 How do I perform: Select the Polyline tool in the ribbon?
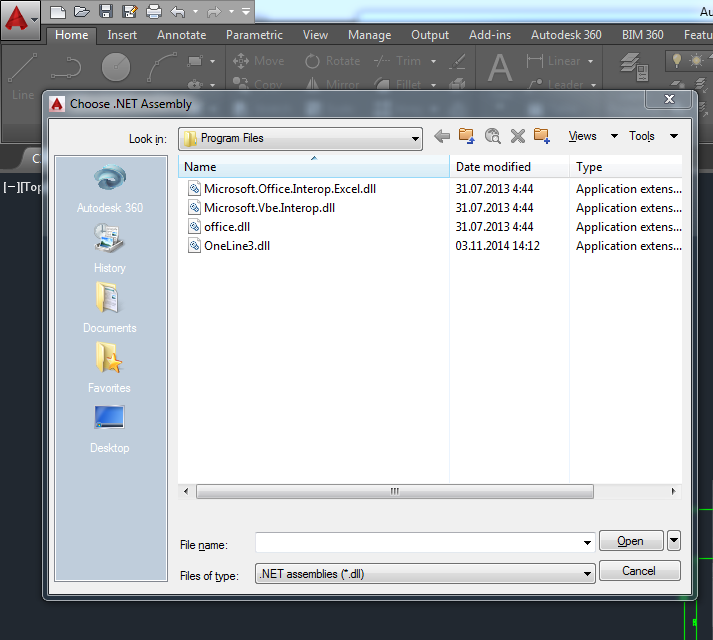[x=66, y=67]
